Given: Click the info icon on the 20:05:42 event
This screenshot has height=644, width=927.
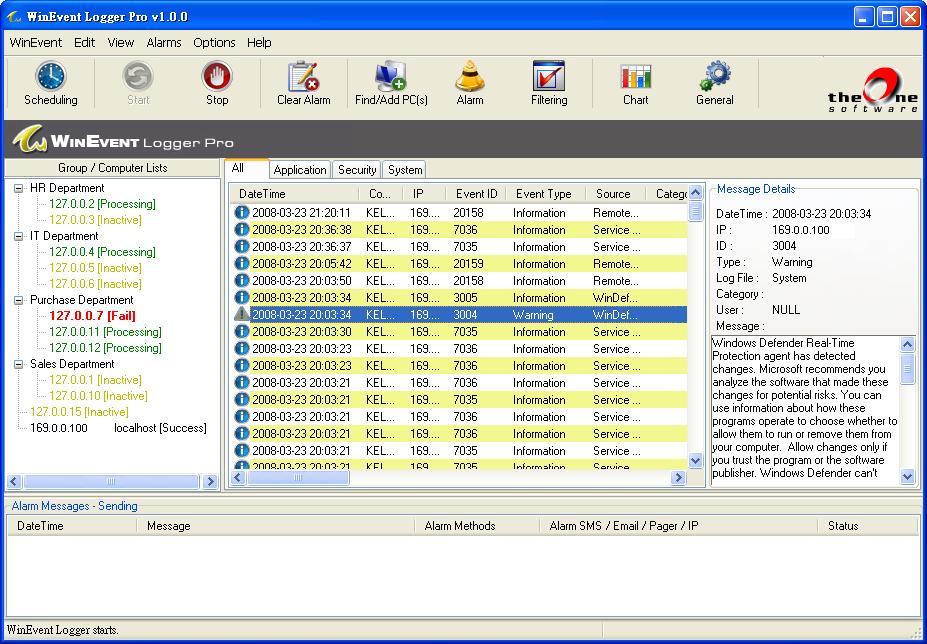Looking at the screenshot, I should click(x=242, y=263).
